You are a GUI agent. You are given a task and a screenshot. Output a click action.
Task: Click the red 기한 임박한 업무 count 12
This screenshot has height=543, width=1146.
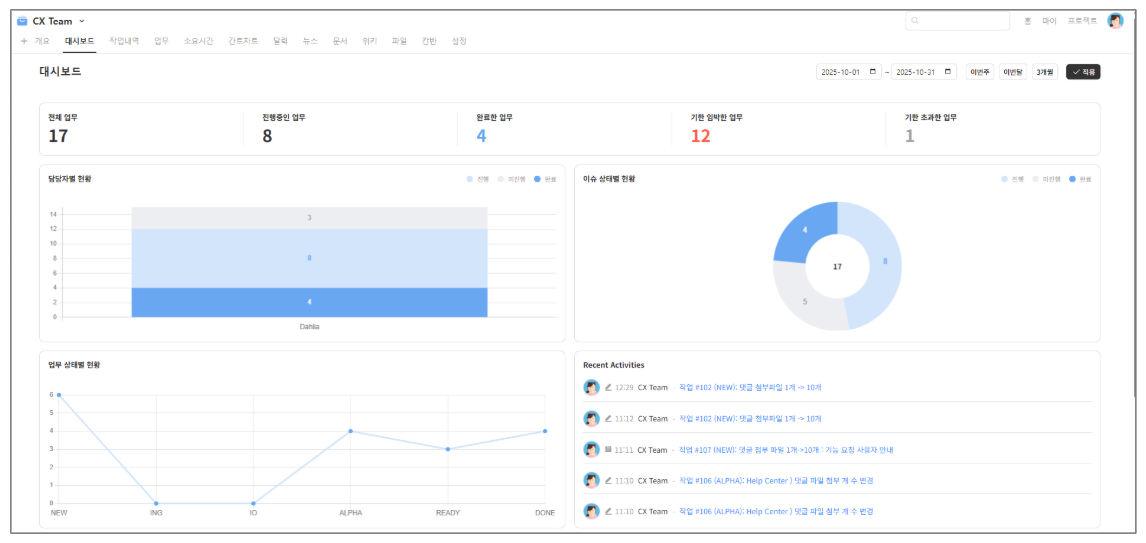click(700, 136)
